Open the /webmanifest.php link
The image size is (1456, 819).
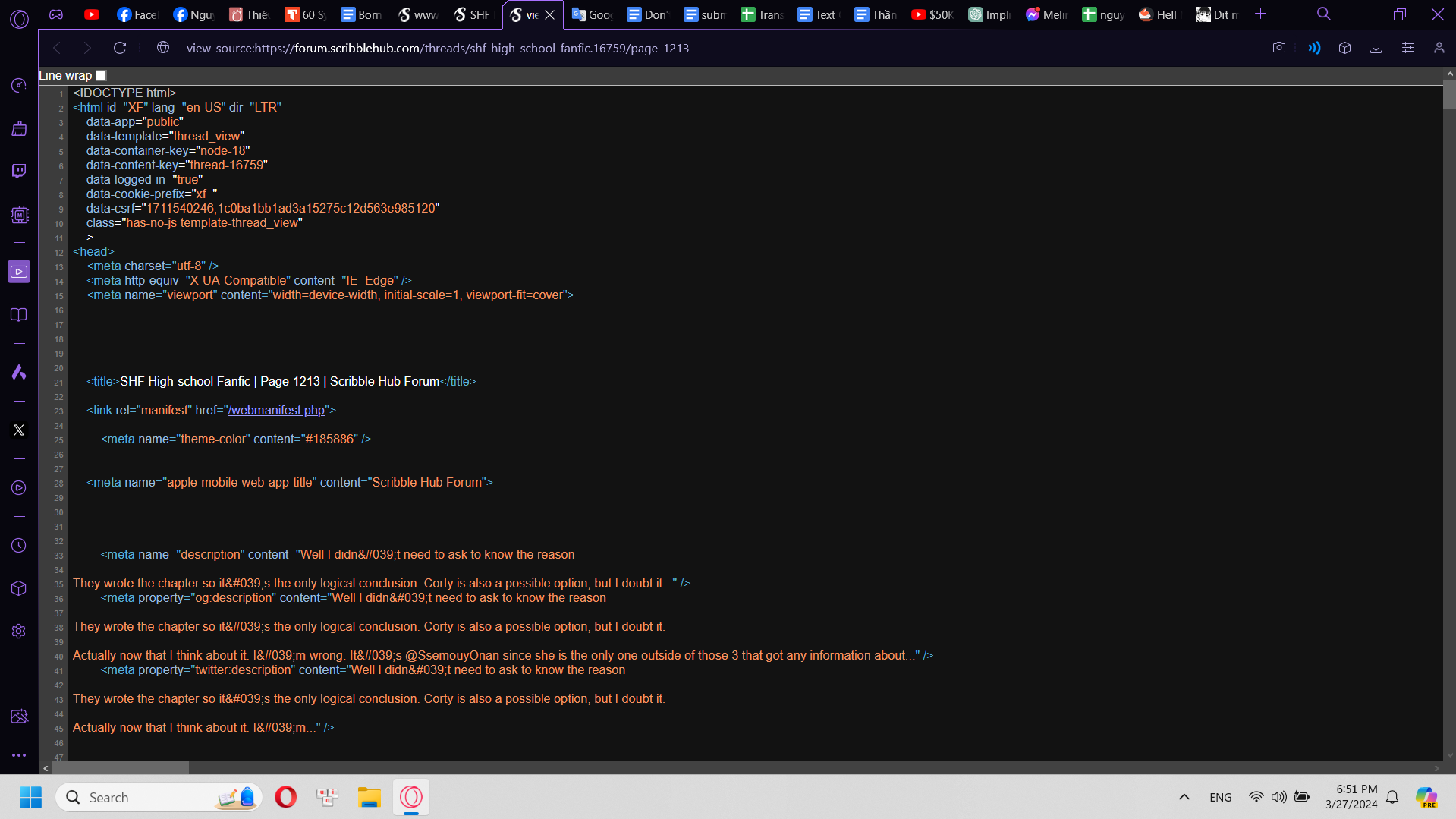pyautogui.click(x=276, y=410)
